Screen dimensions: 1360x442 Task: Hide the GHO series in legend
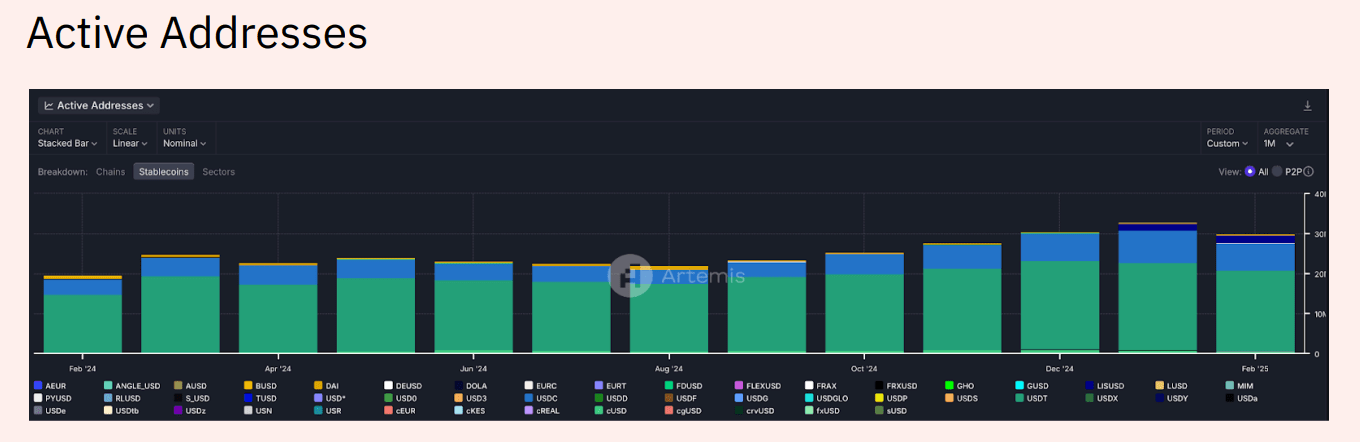(x=959, y=385)
